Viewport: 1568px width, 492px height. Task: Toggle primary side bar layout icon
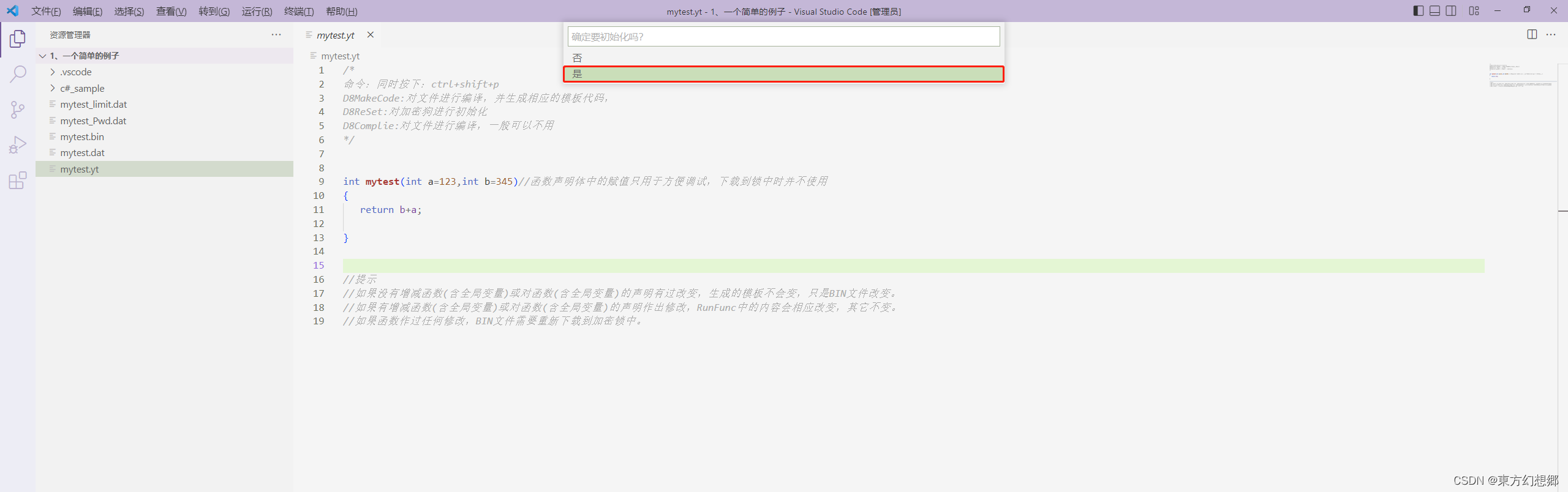[x=1419, y=11]
